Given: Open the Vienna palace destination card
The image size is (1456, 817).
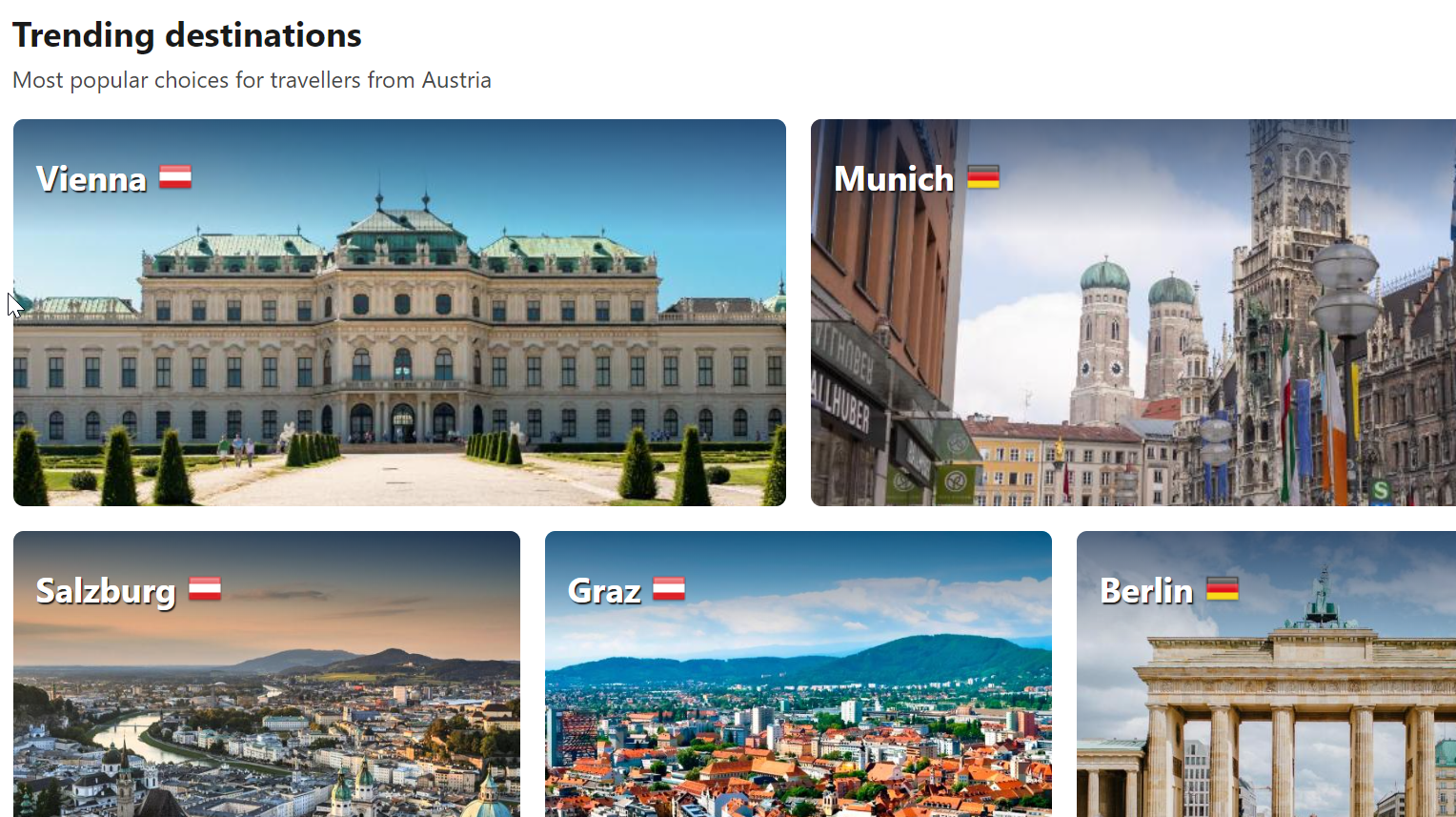Looking at the screenshot, I should pos(399,313).
